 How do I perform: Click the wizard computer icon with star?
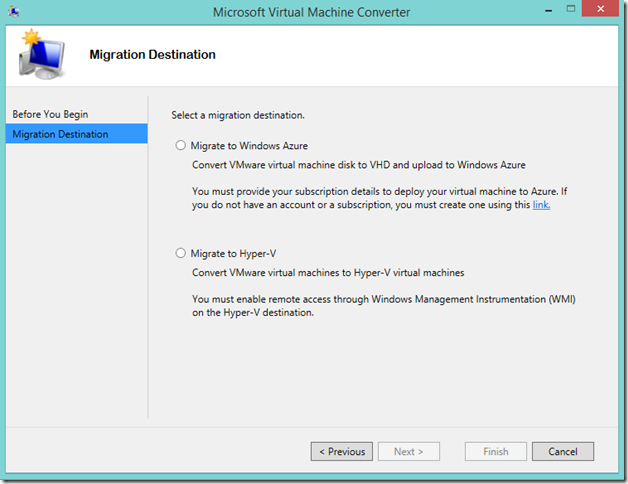(x=42, y=54)
